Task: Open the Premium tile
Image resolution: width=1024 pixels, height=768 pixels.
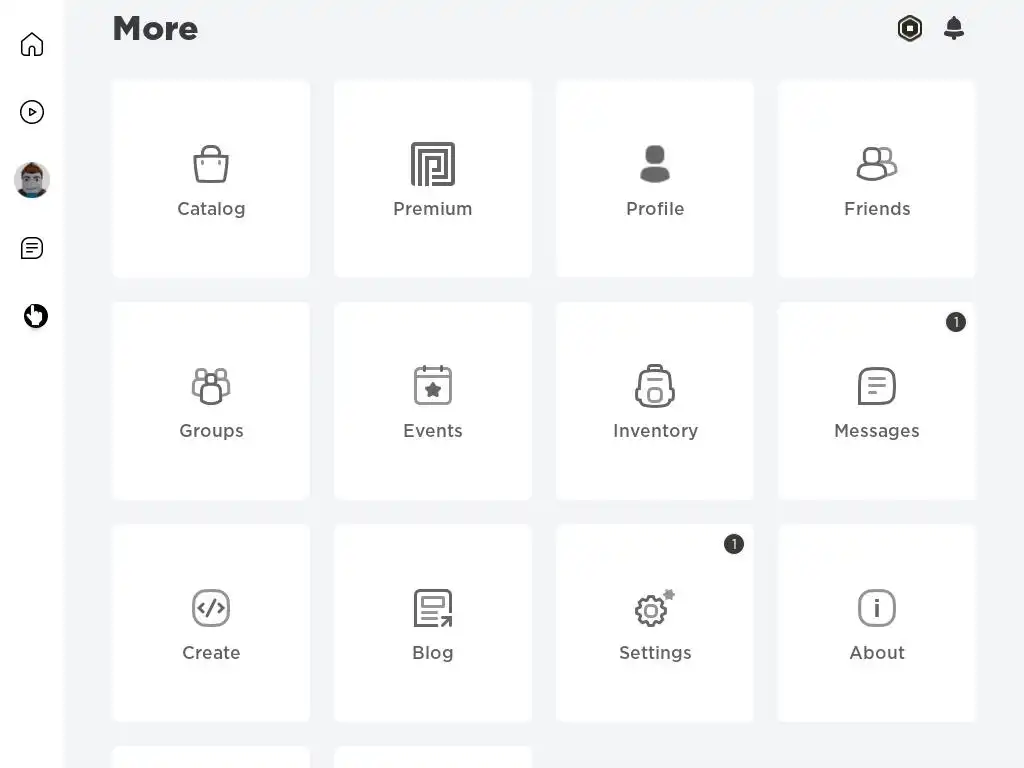Action: tap(433, 180)
